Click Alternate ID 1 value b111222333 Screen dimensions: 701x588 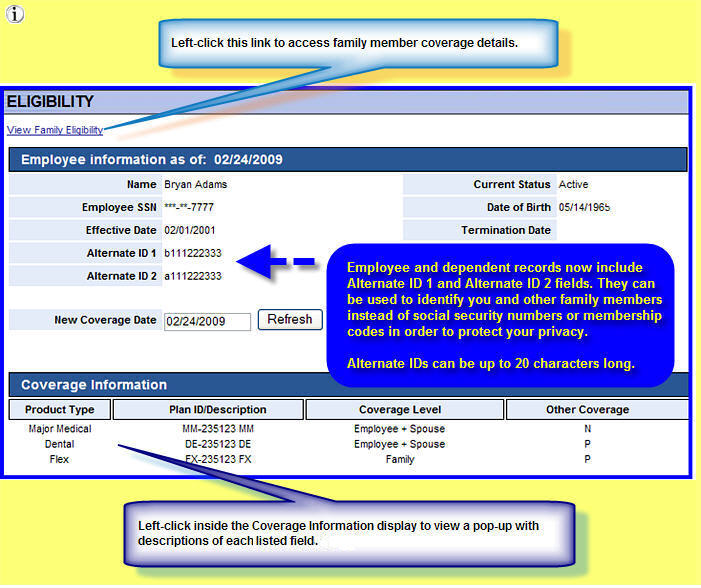193,253
